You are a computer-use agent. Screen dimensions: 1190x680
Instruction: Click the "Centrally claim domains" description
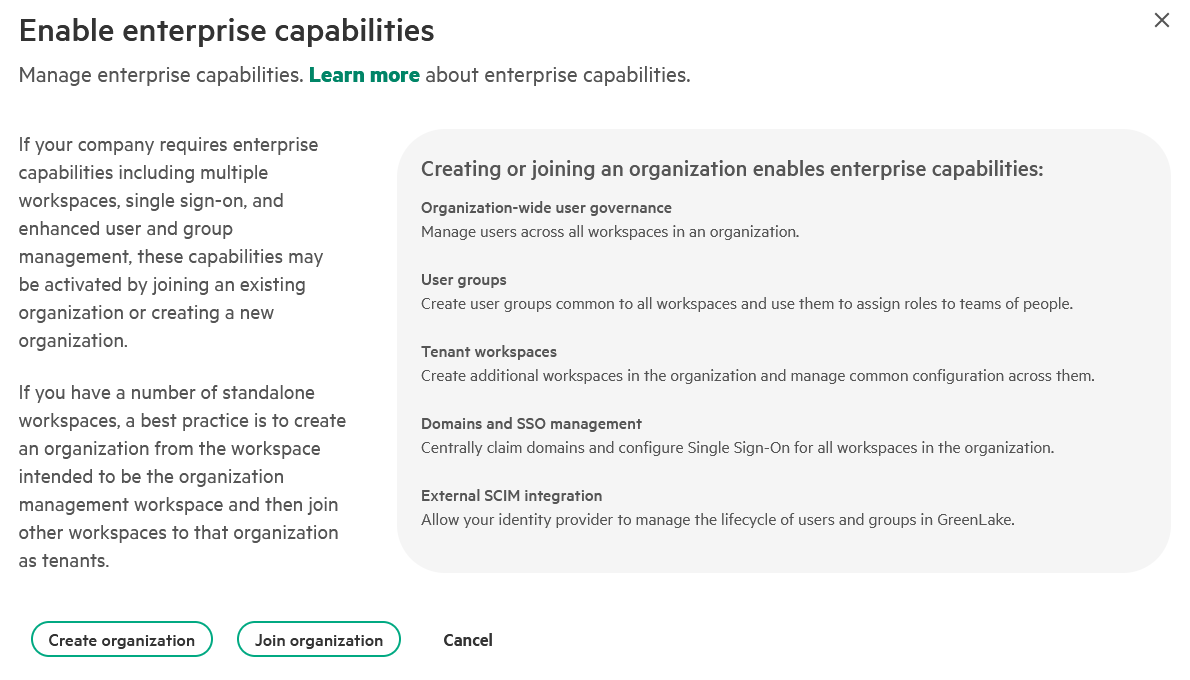click(737, 448)
